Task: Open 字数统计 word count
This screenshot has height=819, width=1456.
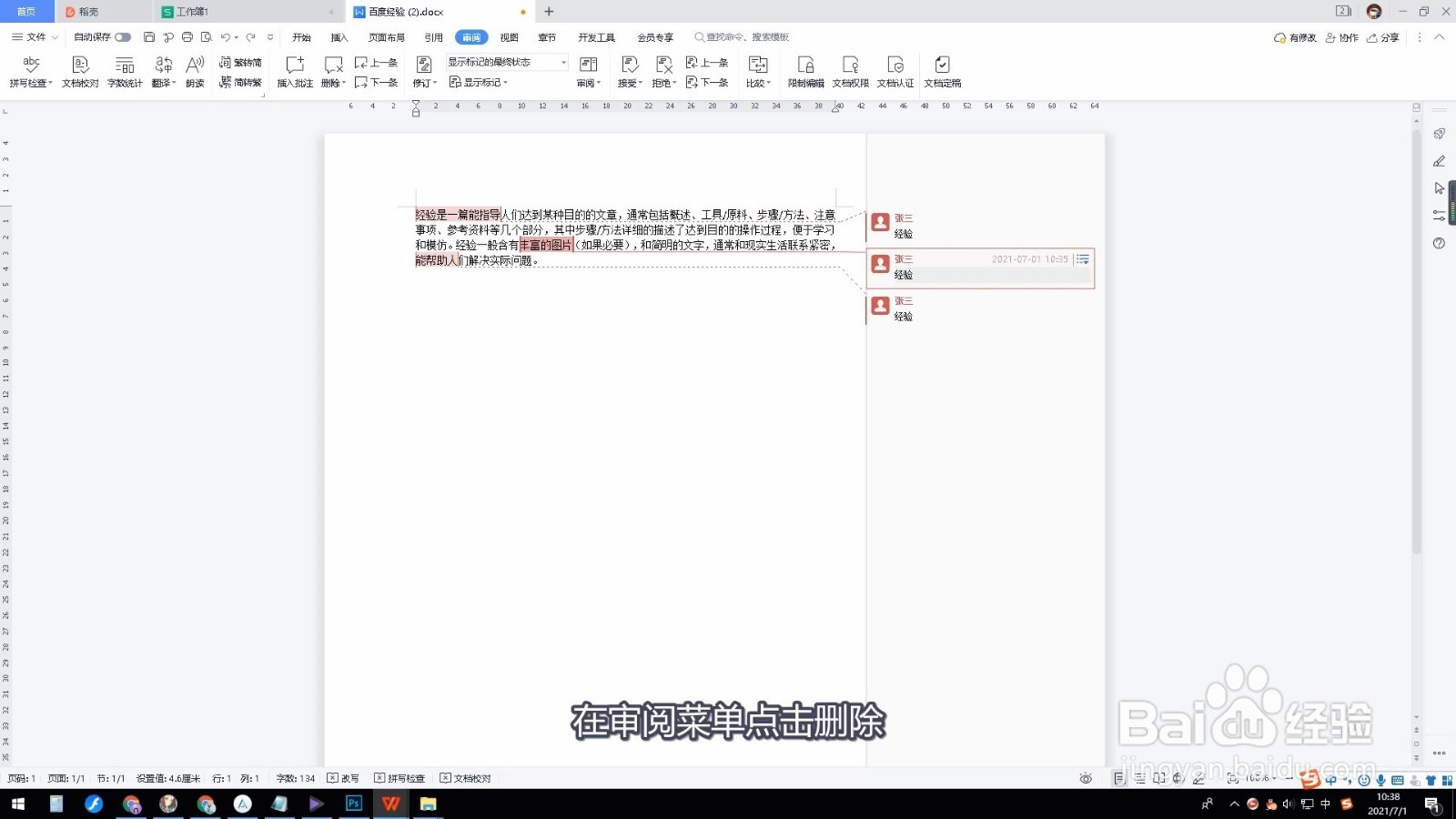Action: point(125,71)
